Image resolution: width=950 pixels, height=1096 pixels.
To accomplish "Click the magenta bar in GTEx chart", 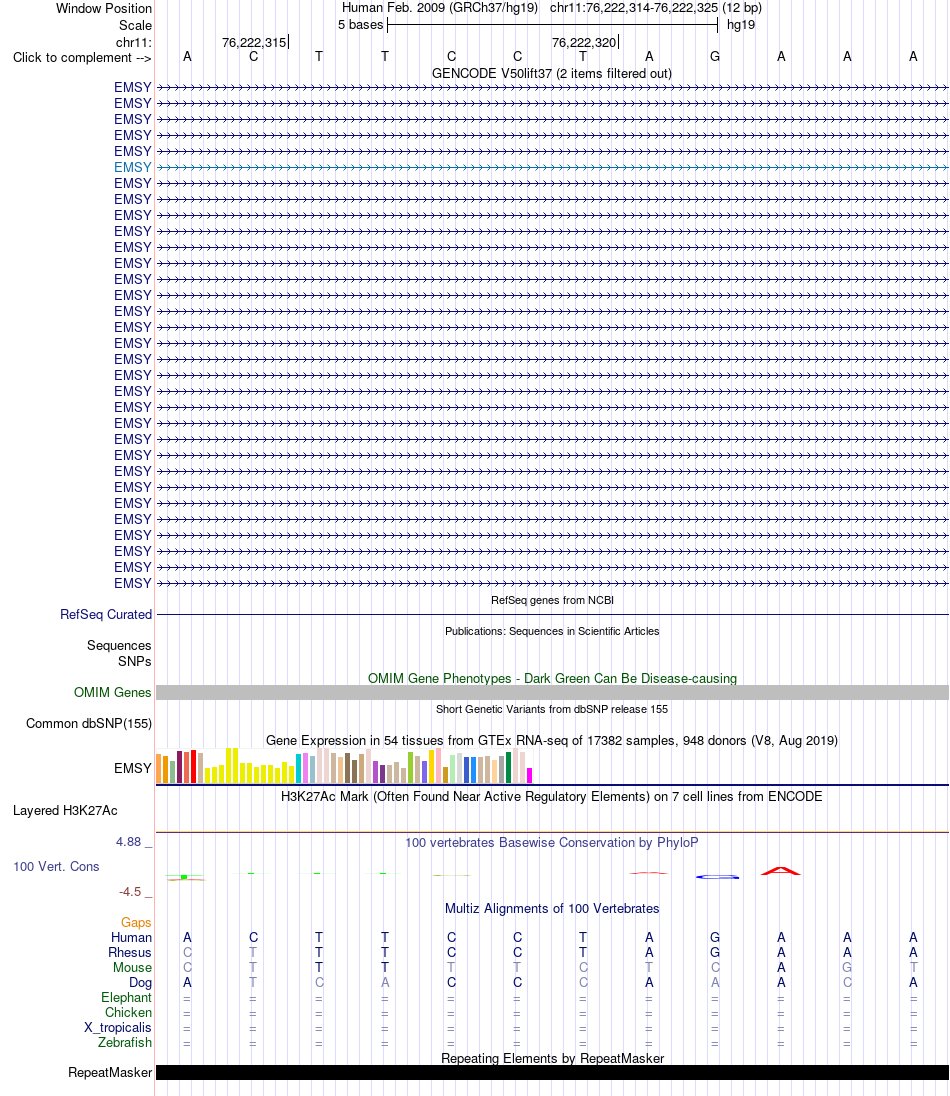I will [x=529, y=775].
